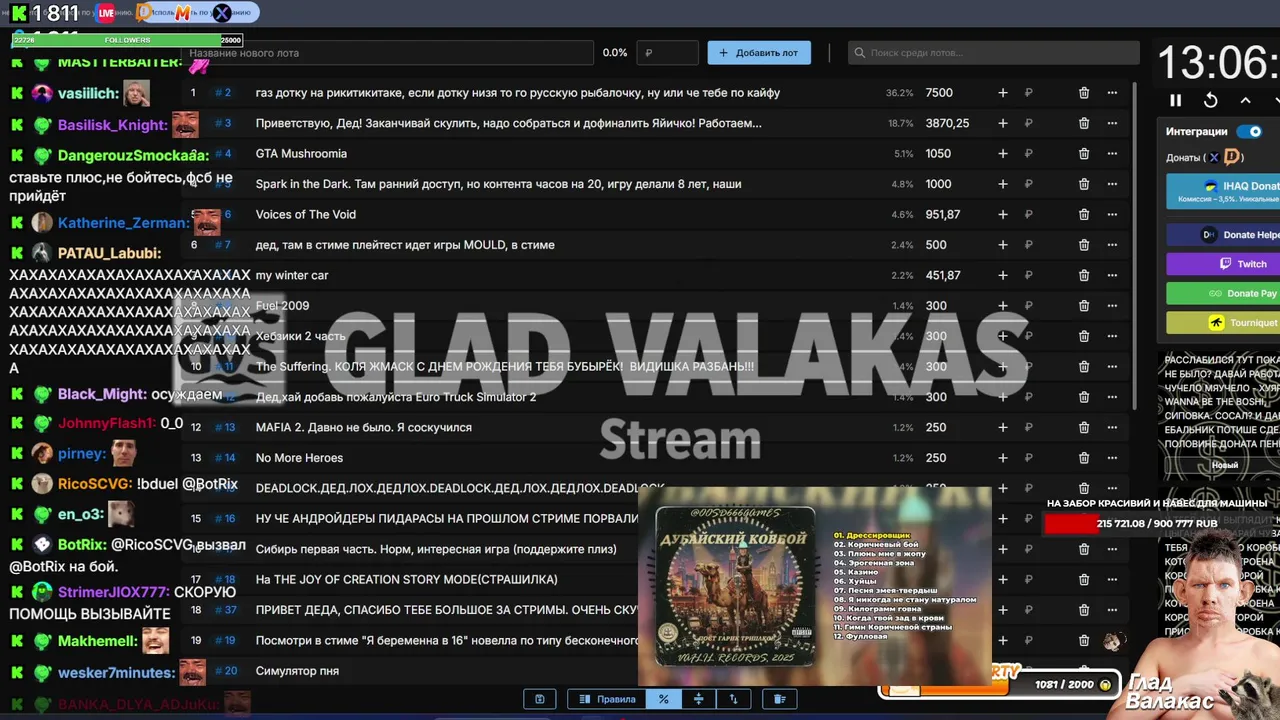This screenshot has height=720, width=1280.
Task: Open more options for Voices of The Void
Action: (1112, 215)
